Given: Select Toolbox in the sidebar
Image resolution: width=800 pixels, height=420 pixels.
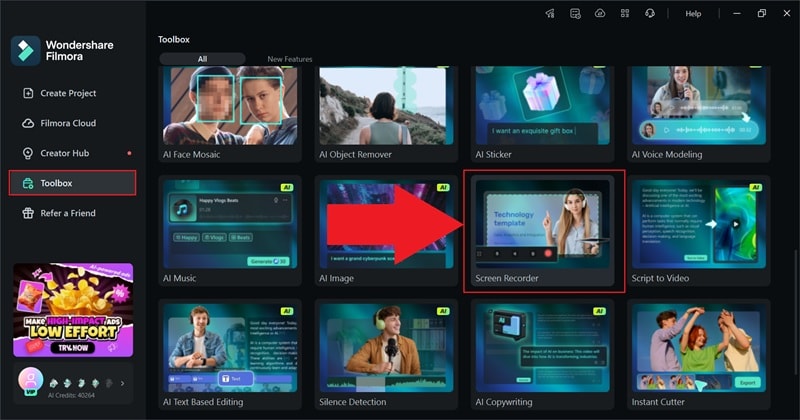Looking at the screenshot, I should pyautogui.click(x=72, y=183).
